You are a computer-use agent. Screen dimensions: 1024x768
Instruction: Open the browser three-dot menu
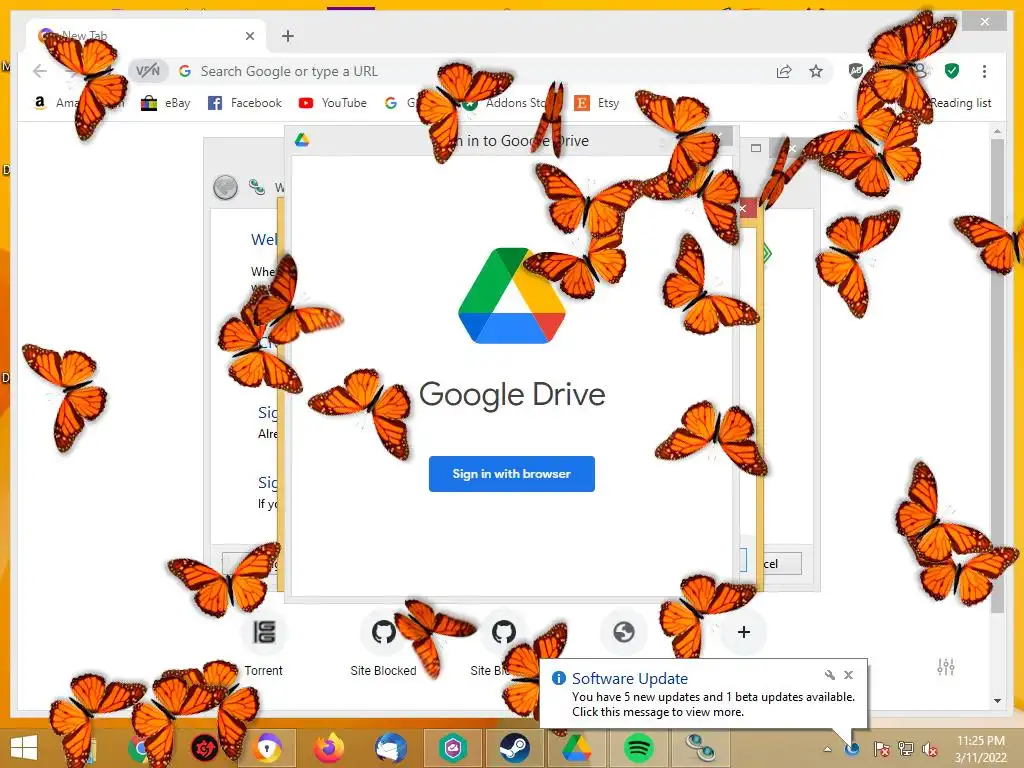[x=984, y=71]
